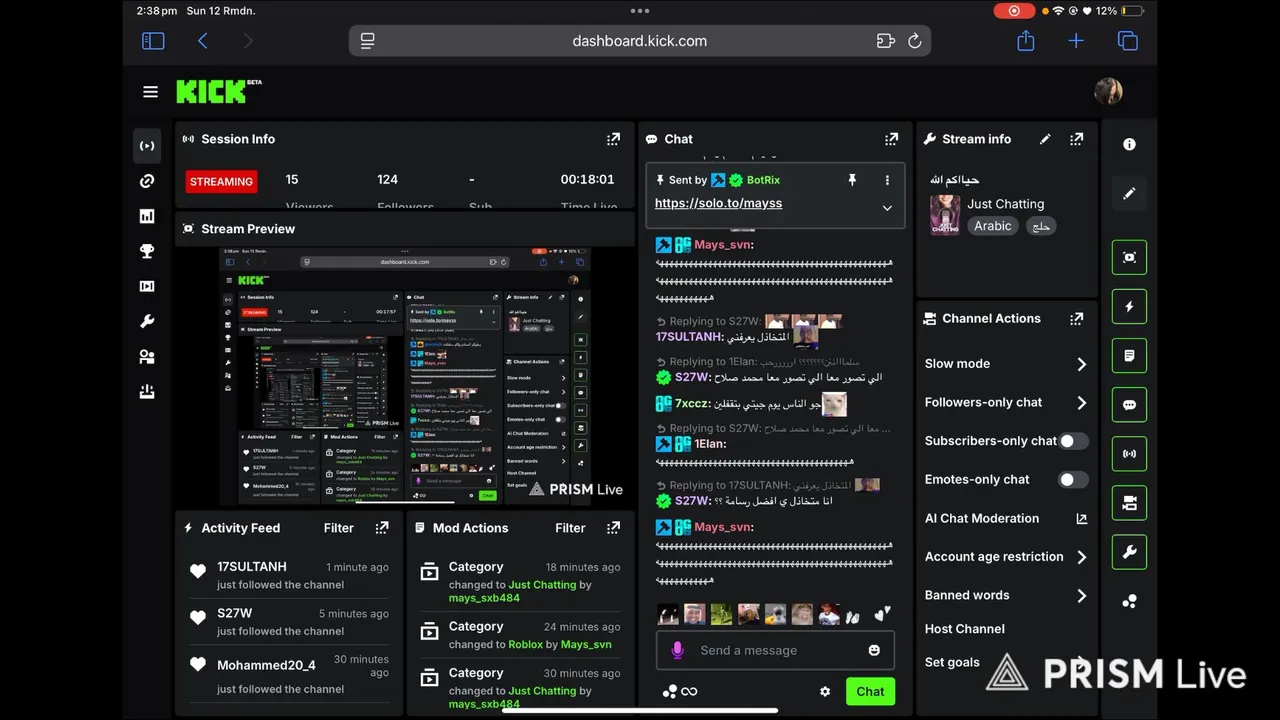Open Just Chatting link in Mod Actions first entry
Screen dimensions: 1280x720
point(542,585)
